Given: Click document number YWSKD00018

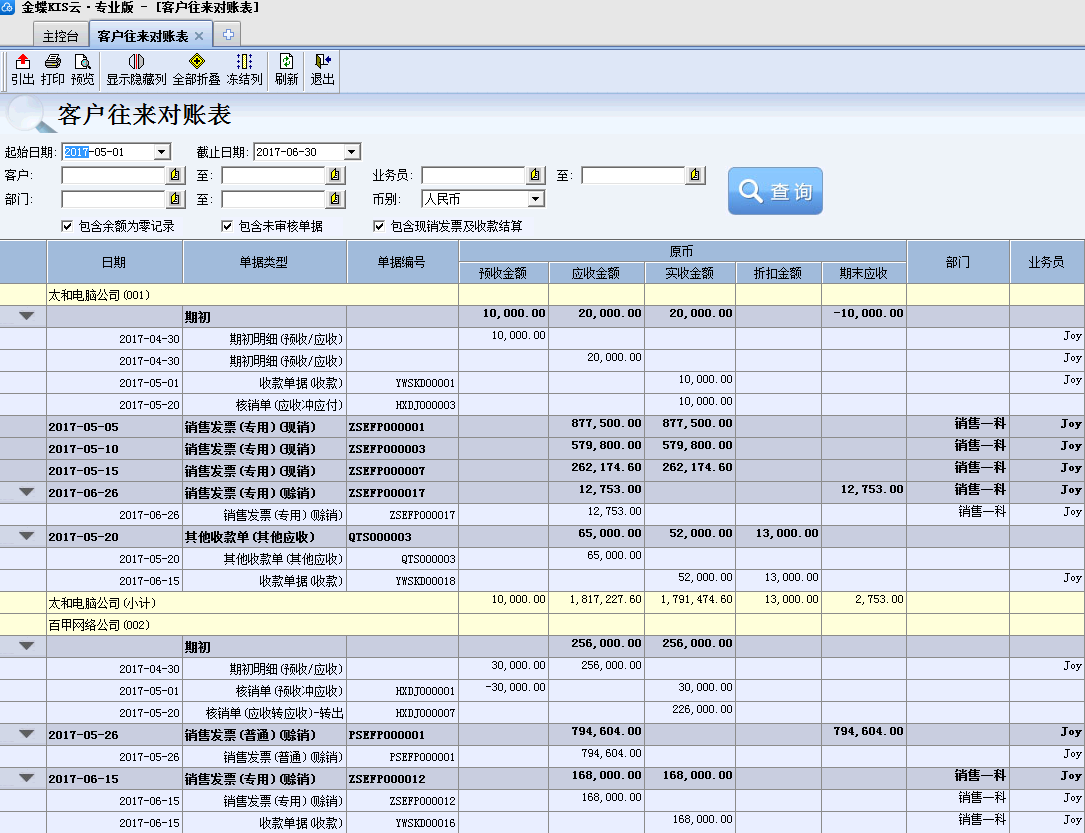Looking at the screenshot, I should click(x=426, y=581).
